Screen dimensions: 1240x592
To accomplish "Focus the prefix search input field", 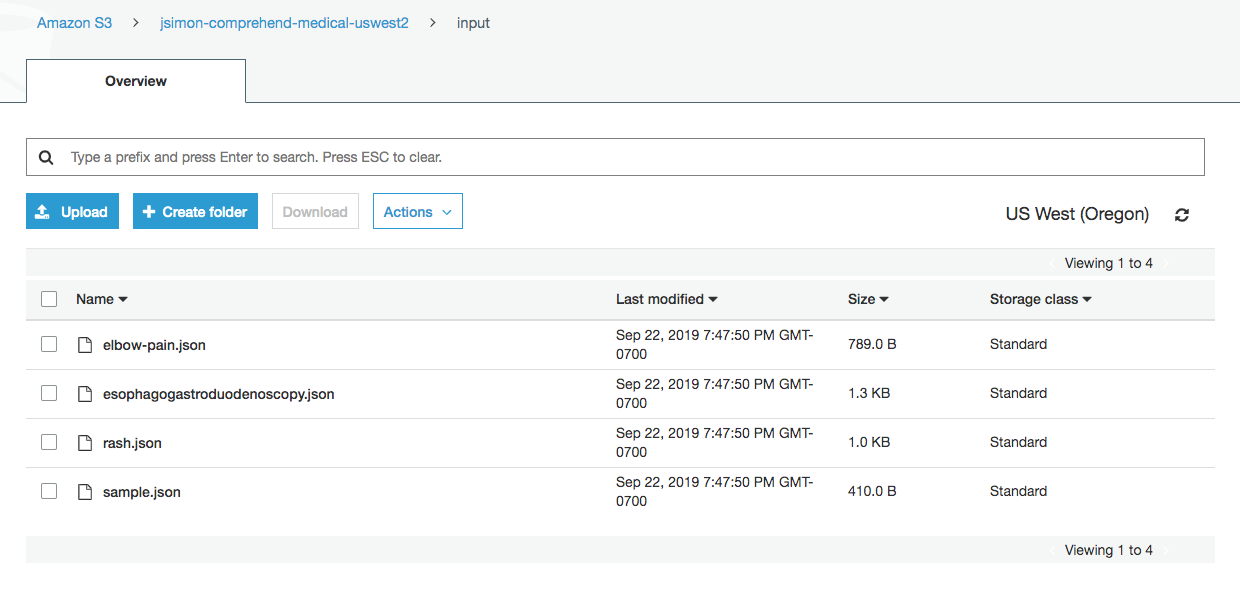I will point(615,157).
